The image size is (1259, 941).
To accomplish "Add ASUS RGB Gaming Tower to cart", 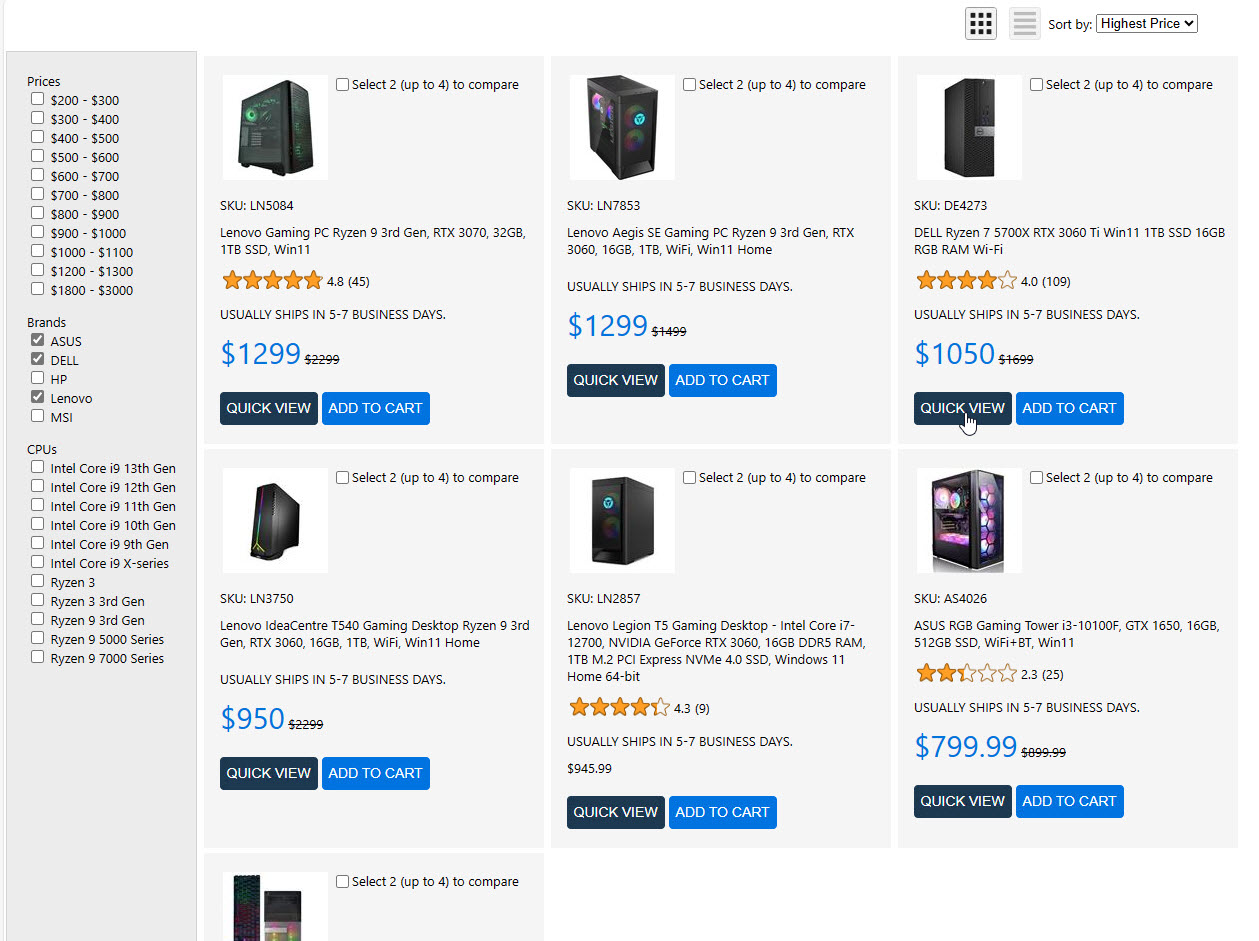I will coord(1069,801).
